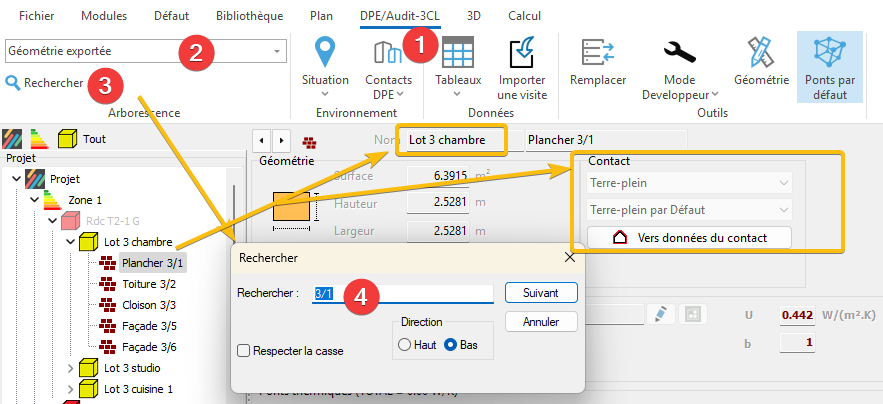883x404 pixels.
Task: Open the Terre-plein contact dropdown
Action: coord(689,183)
